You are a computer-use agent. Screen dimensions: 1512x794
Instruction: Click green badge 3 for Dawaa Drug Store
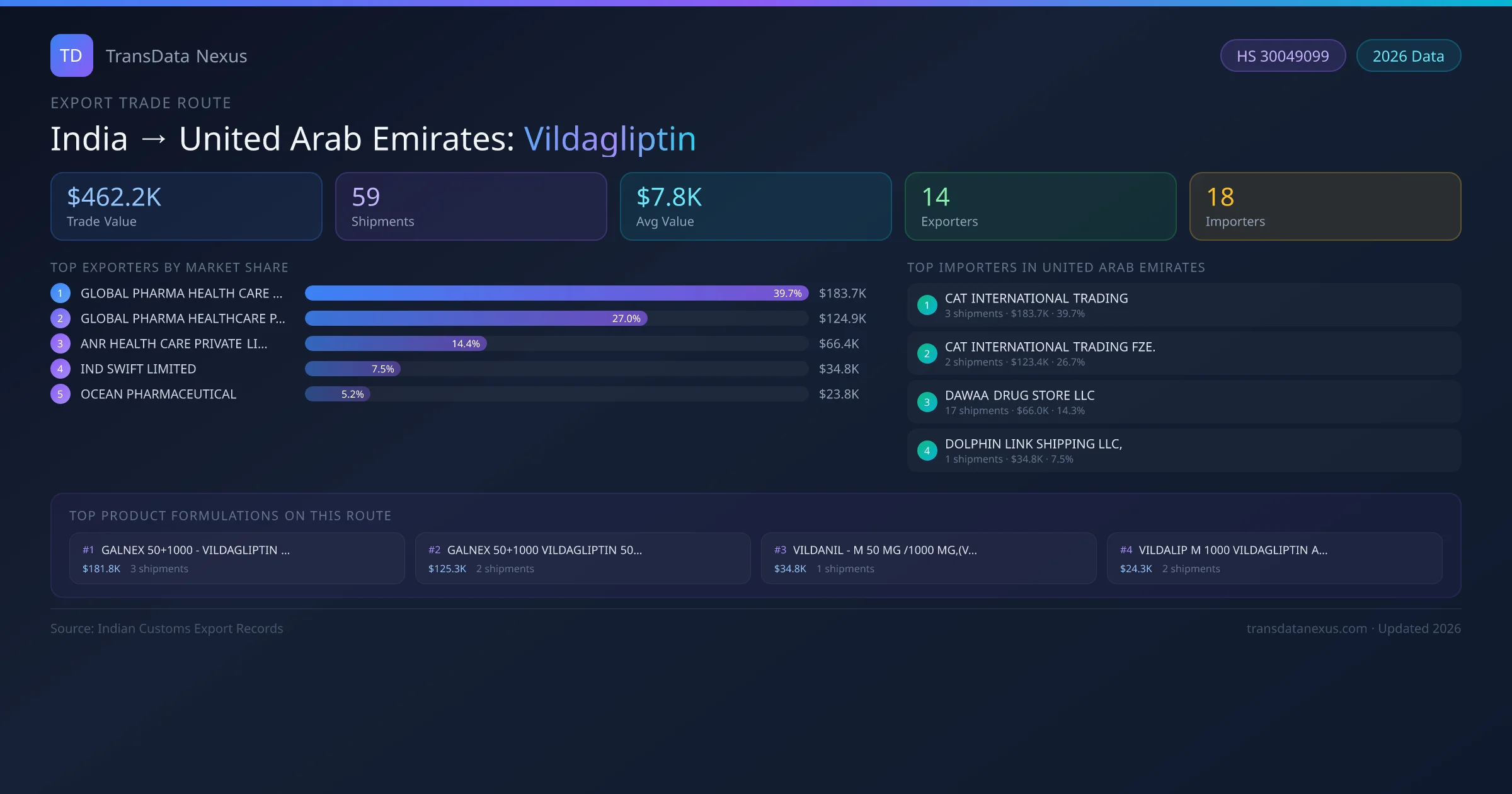point(926,402)
